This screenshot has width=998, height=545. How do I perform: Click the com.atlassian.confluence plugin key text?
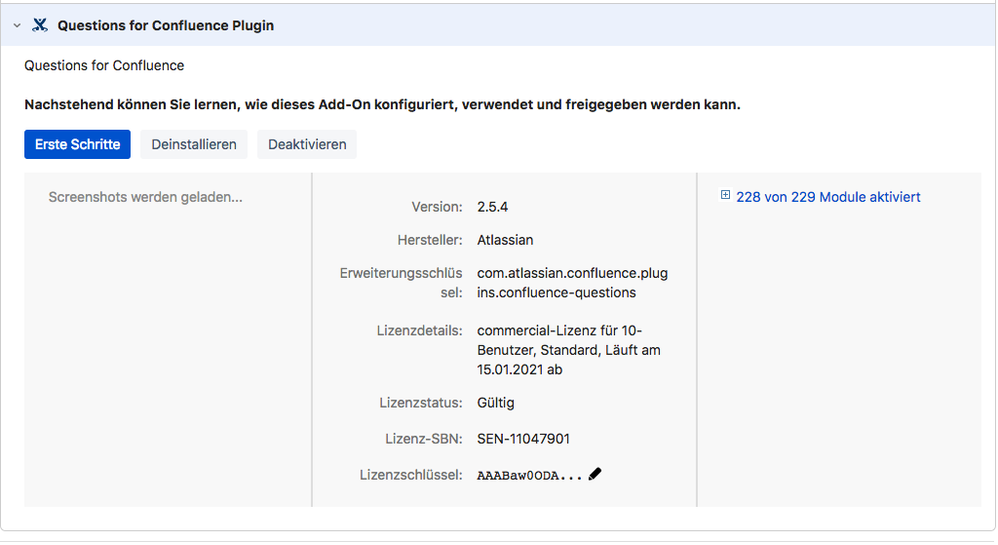[572, 283]
